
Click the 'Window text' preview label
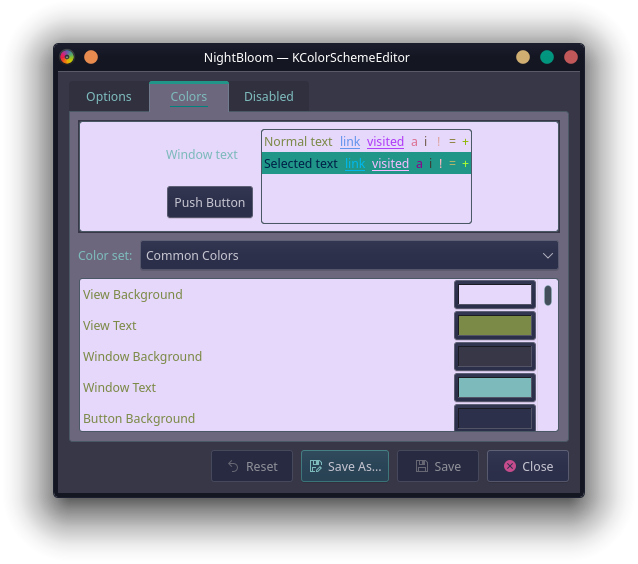tap(202, 155)
